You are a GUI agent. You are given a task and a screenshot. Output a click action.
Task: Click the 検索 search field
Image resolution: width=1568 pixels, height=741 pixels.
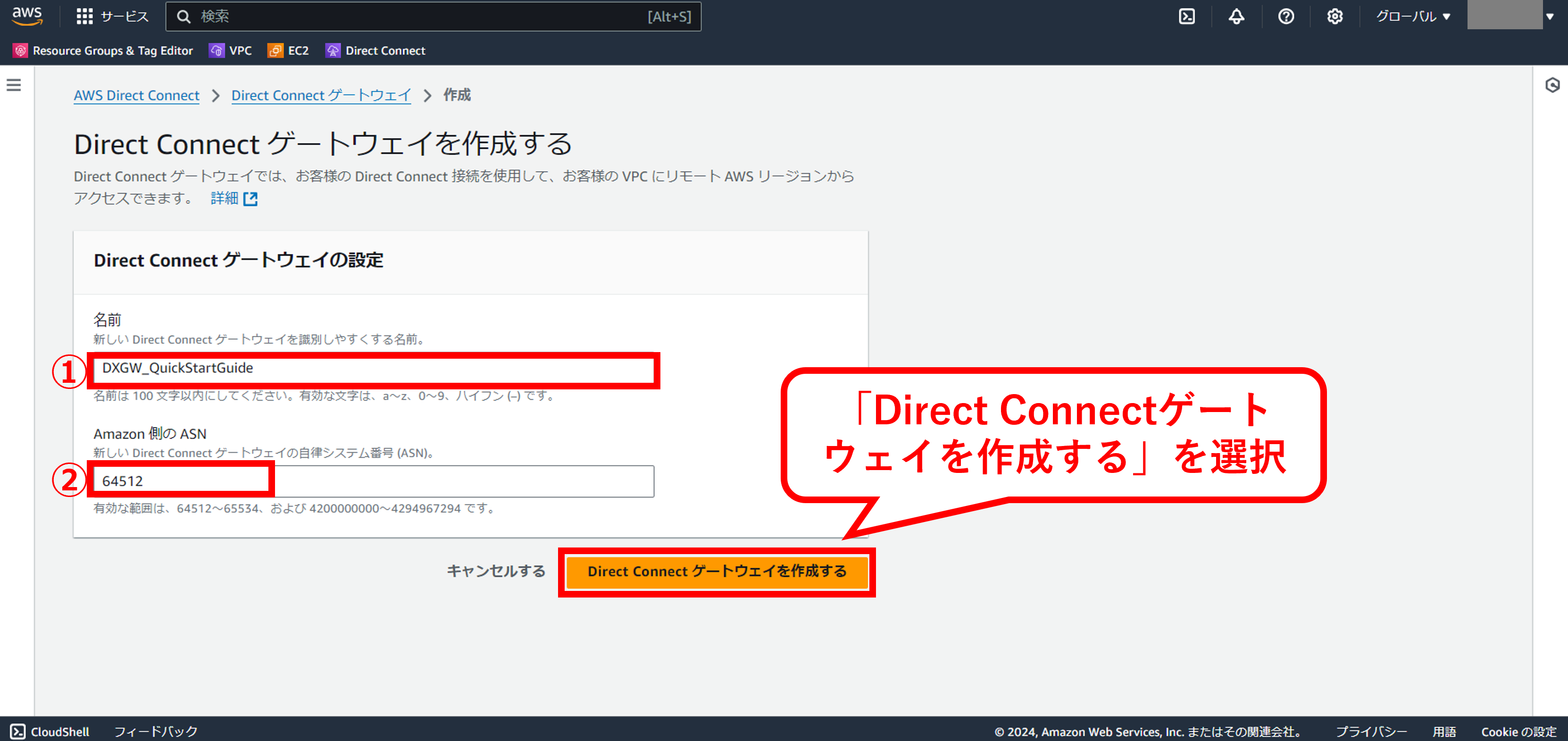[x=433, y=17]
